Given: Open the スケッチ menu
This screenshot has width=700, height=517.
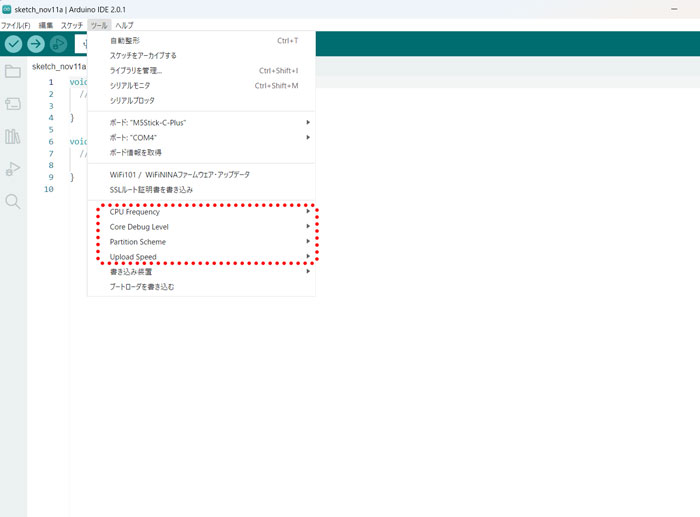Looking at the screenshot, I should pyautogui.click(x=72, y=25).
